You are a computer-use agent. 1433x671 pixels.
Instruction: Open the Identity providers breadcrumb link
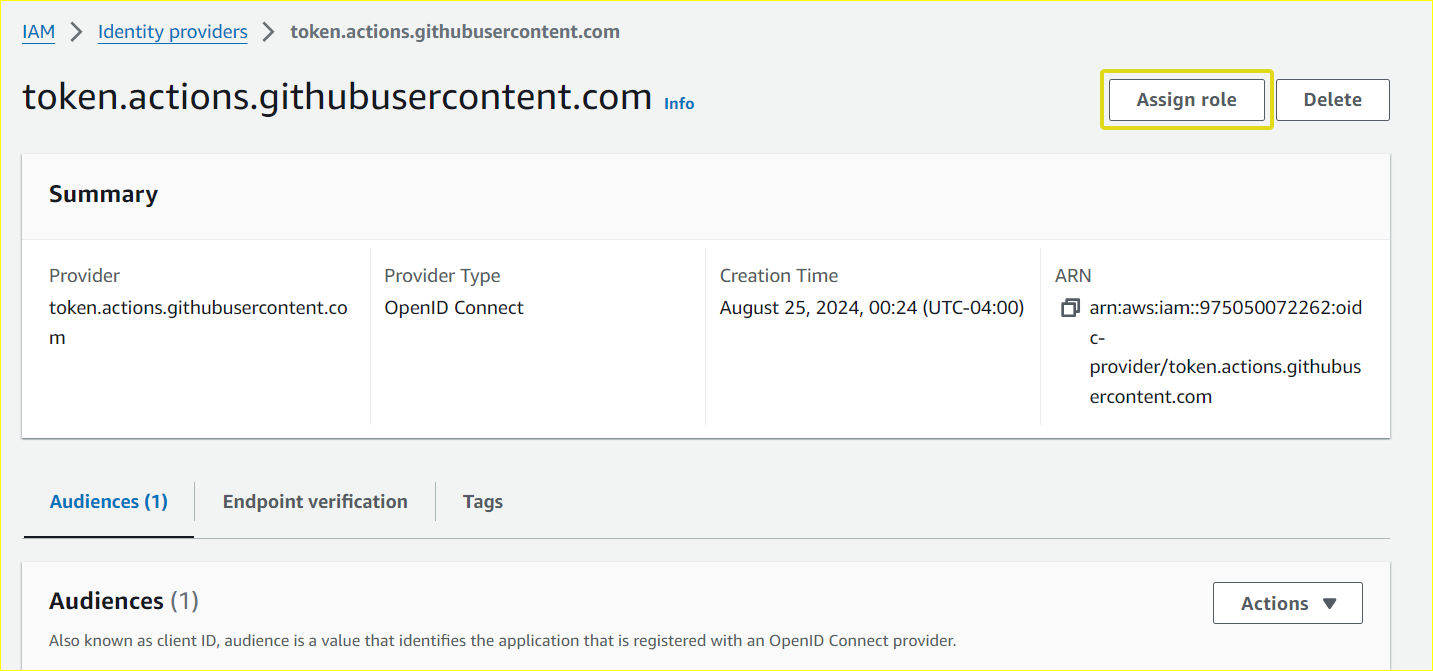[x=172, y=31]
